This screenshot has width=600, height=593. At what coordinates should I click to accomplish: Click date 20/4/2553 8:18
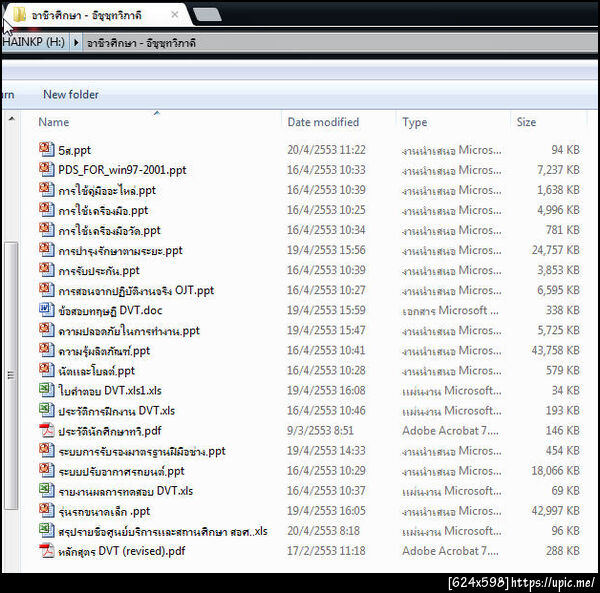323,531
